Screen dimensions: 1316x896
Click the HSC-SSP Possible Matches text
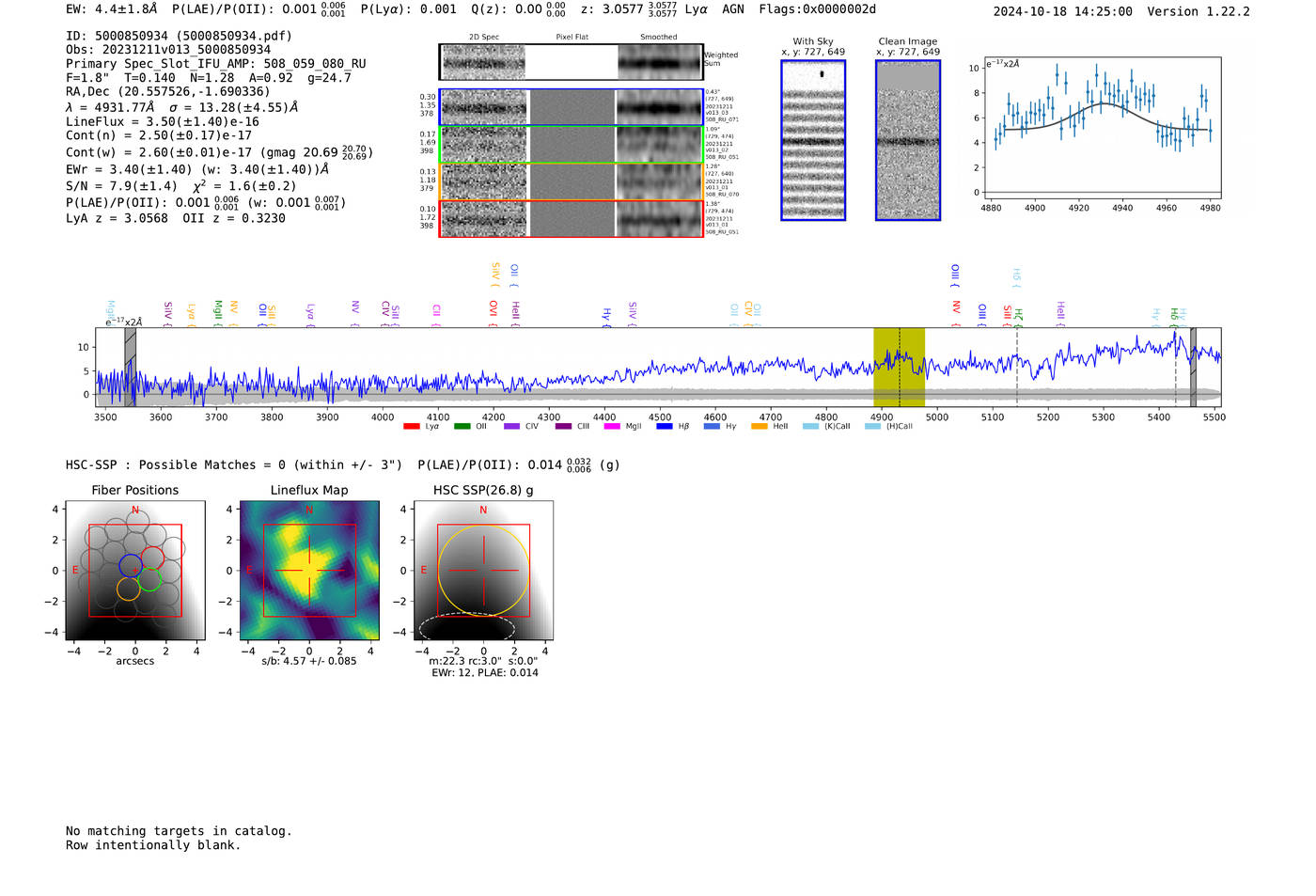pos(234,465)
